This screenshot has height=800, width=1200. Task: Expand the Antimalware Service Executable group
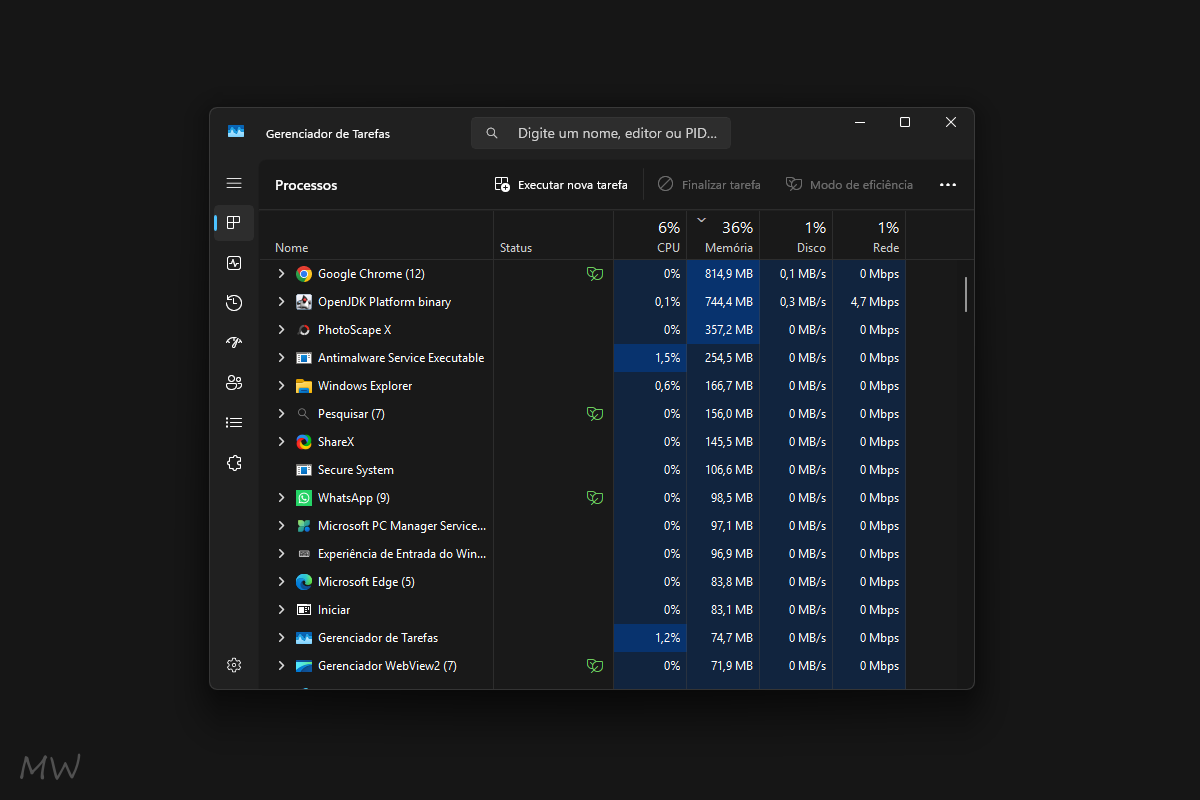(281, 358)
